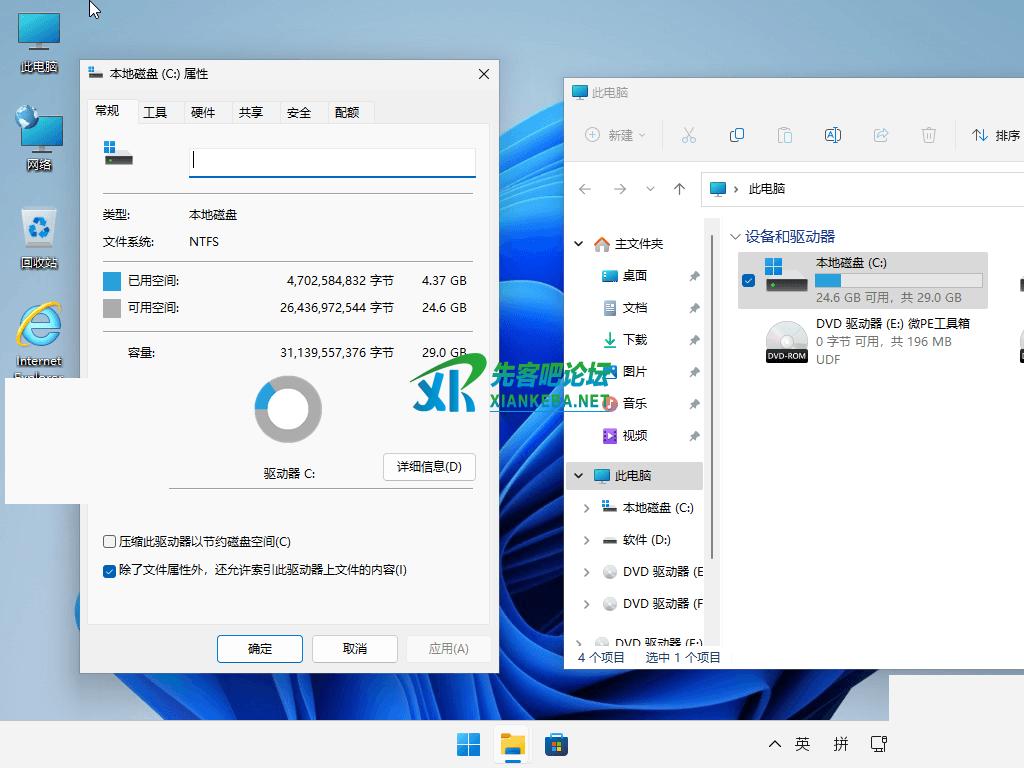Image resolution: width=1024 pixels, height=768 pixels.
Task: Uncheck allow file content indexing checkbox
Action: tap(110, 571)
